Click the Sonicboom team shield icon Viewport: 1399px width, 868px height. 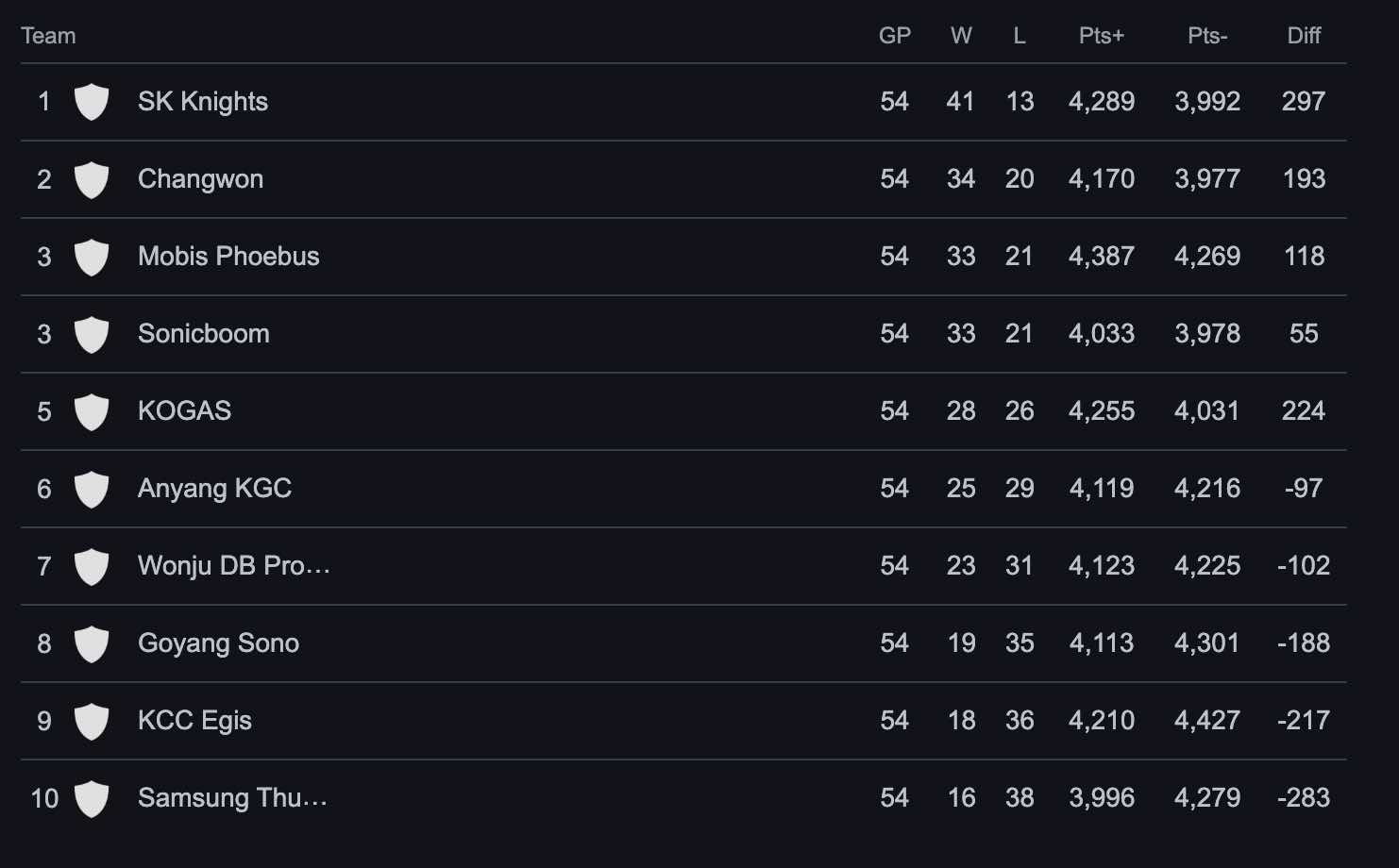pyautogui.click(x=92, y=334)
